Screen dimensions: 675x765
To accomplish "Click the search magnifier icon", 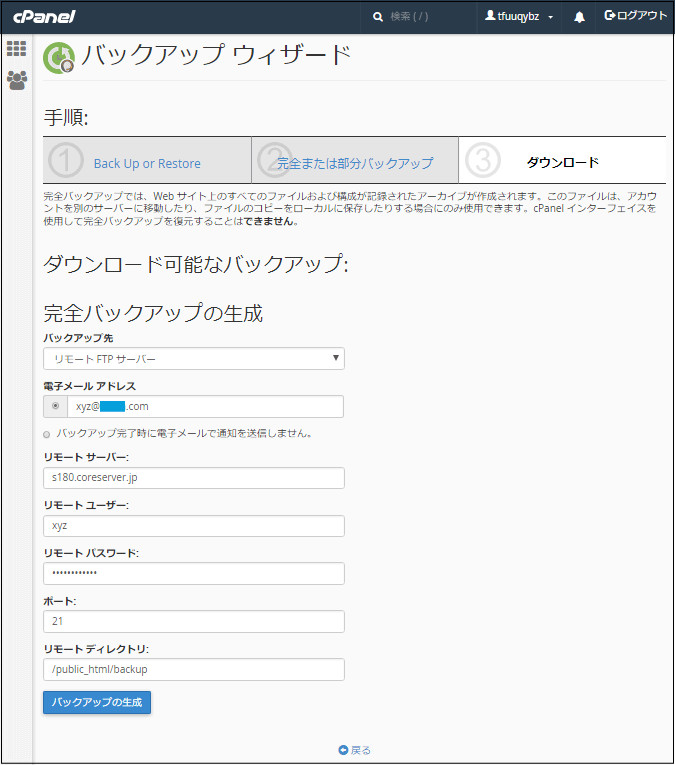I will click(377, 17).
